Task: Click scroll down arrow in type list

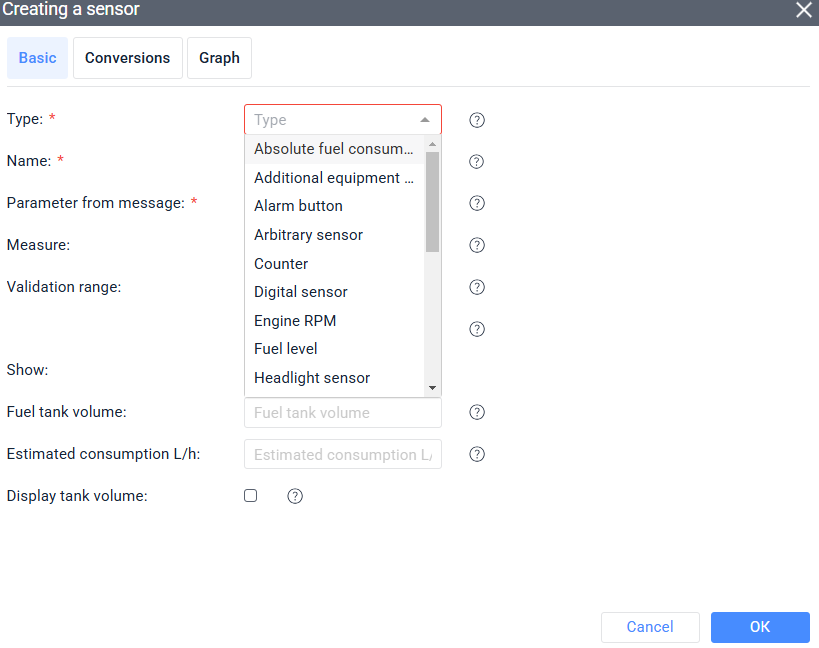Action: (432, 388)
